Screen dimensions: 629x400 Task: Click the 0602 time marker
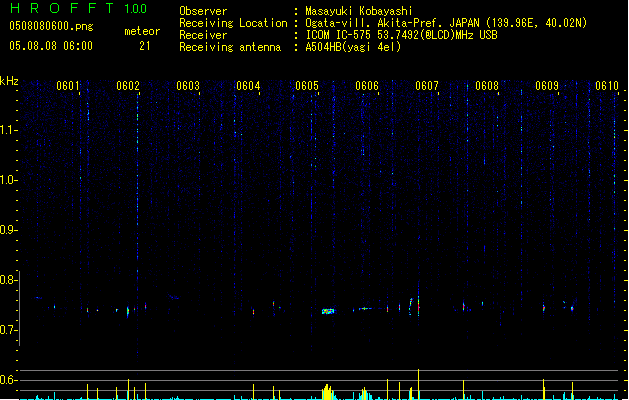pos(128,86)
